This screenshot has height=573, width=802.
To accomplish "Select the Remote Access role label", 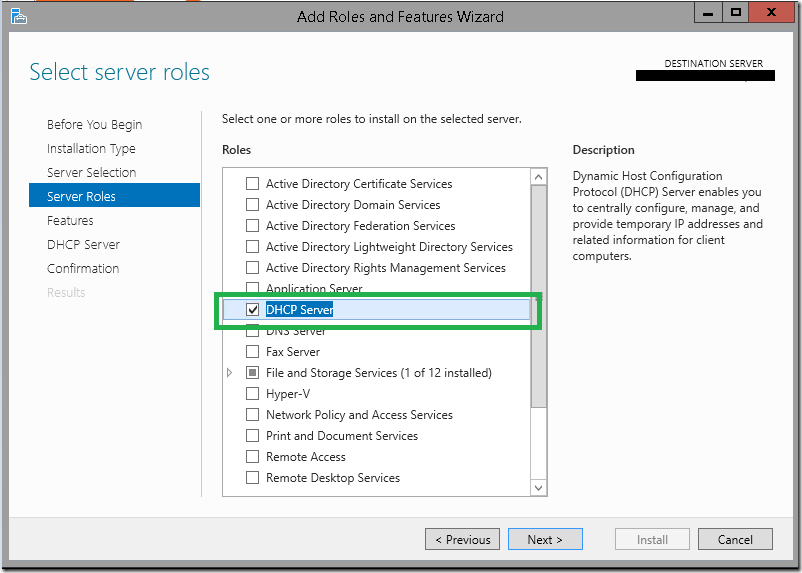I will (306, 457).
